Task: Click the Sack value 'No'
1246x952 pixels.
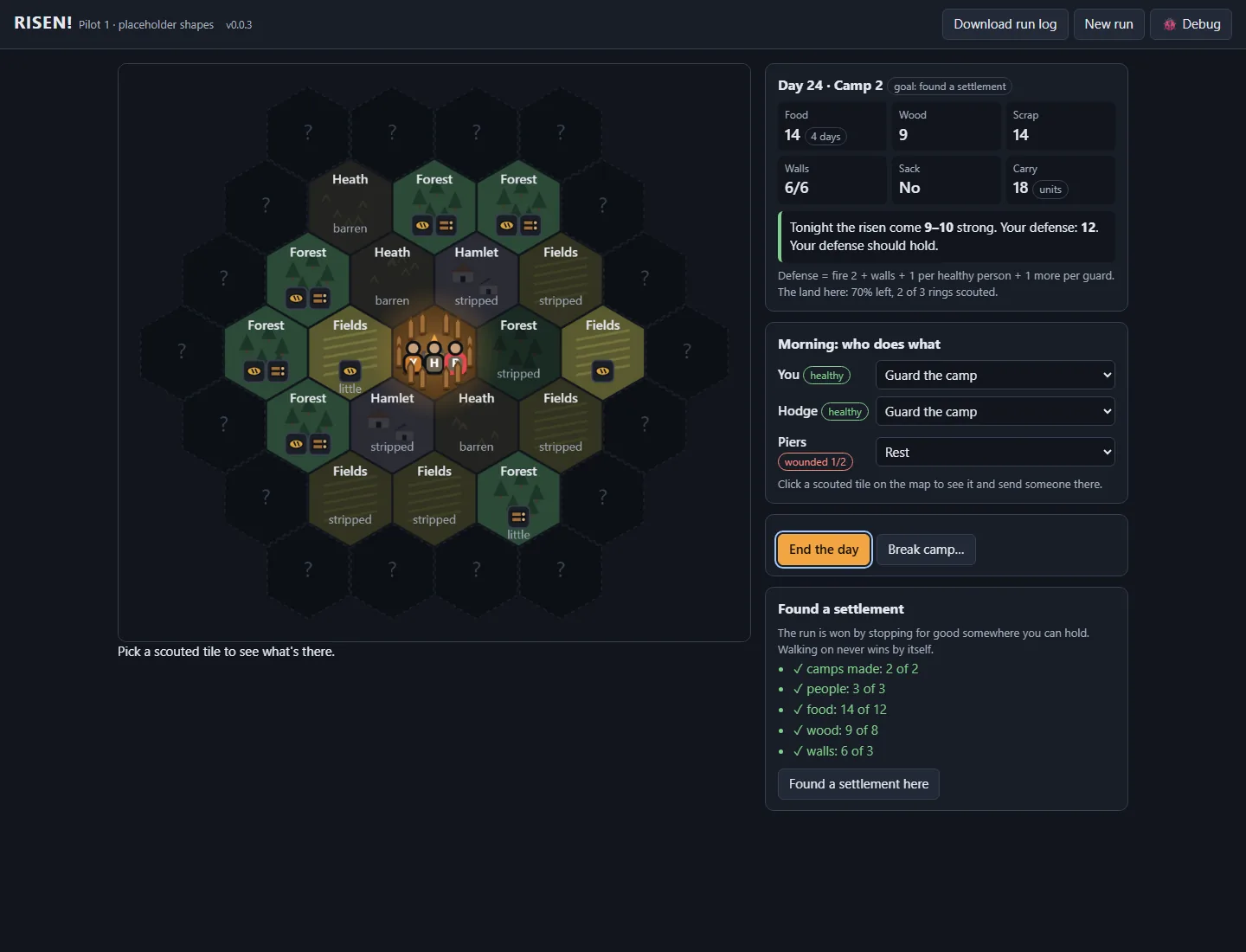Action: tap(909, 188)
